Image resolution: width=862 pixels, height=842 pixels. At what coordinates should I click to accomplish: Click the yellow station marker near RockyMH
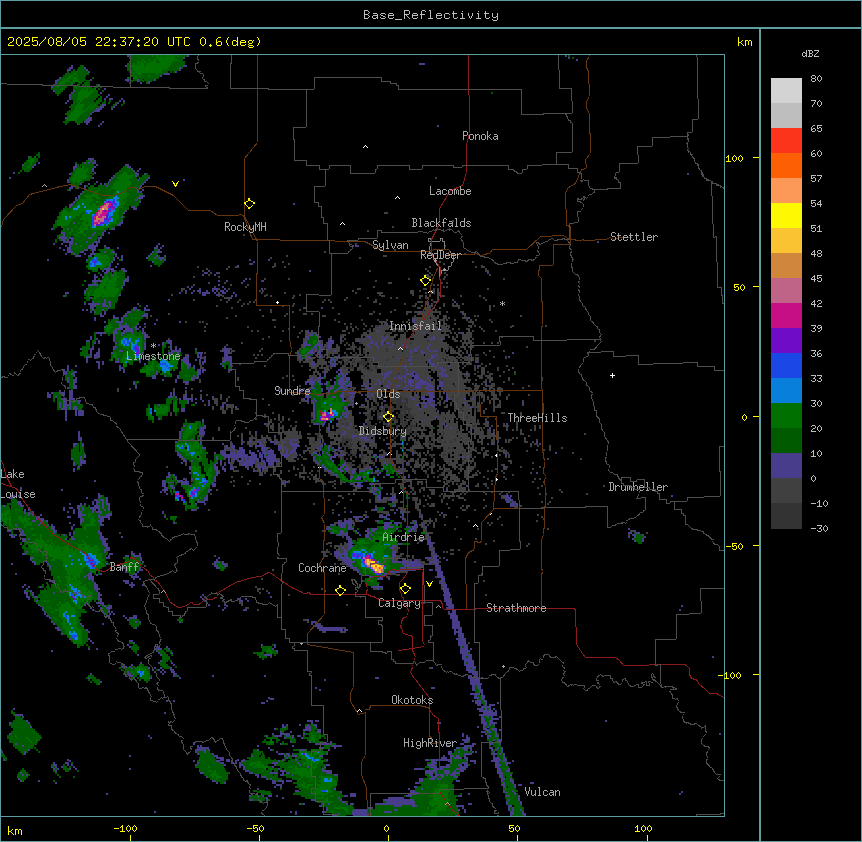(x=249, y=204)
